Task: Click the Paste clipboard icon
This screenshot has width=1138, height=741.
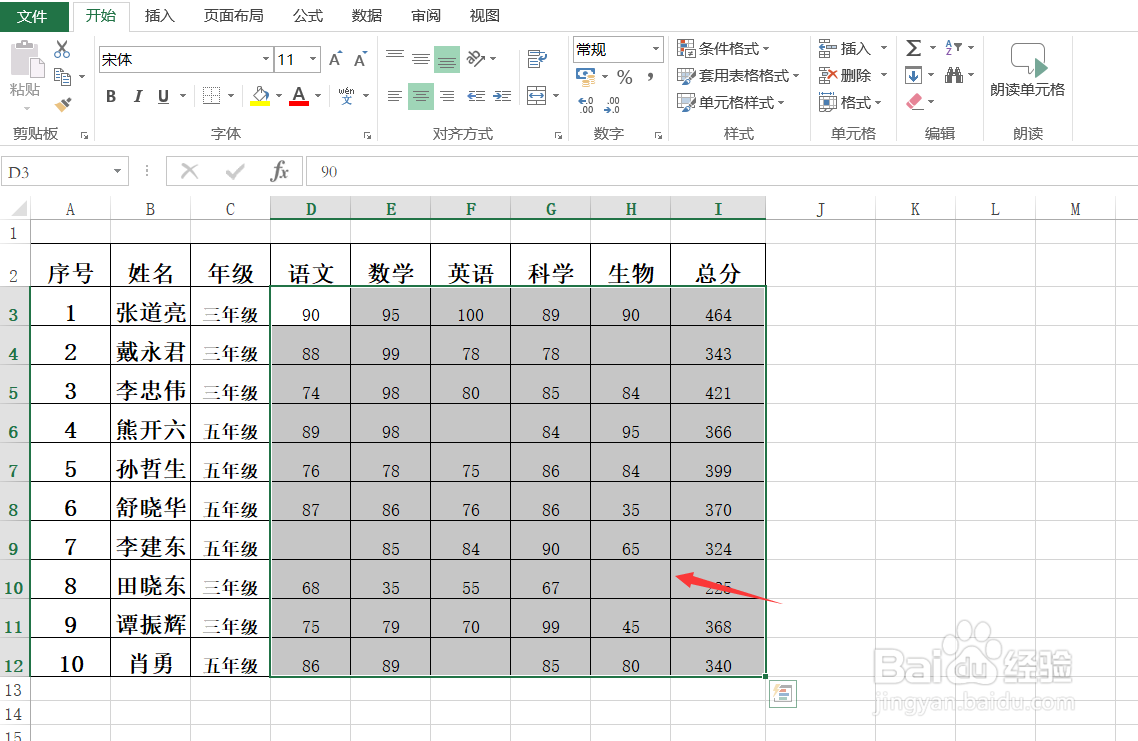Action: tap(25, 60)
